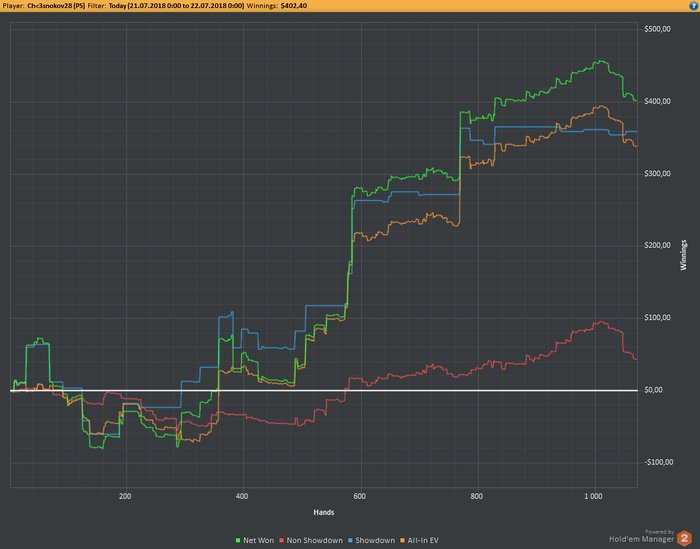Image resolution: width=700 pixels, height=549 pixels.
Task: Click the Hands axis title
Action: point(324,512)
